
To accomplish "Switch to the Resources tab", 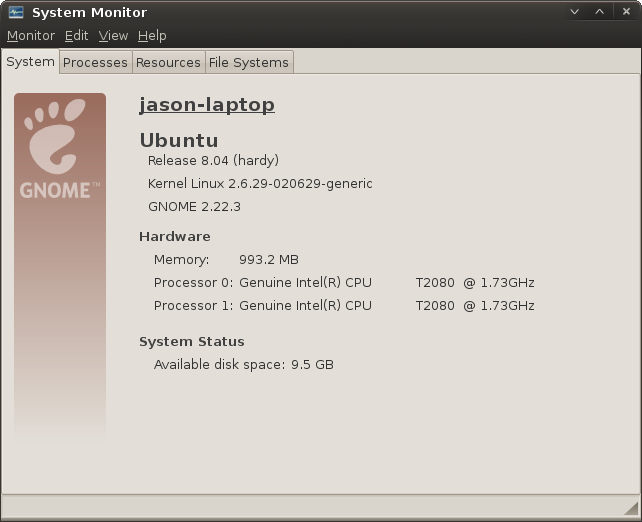I will [168, 63].
